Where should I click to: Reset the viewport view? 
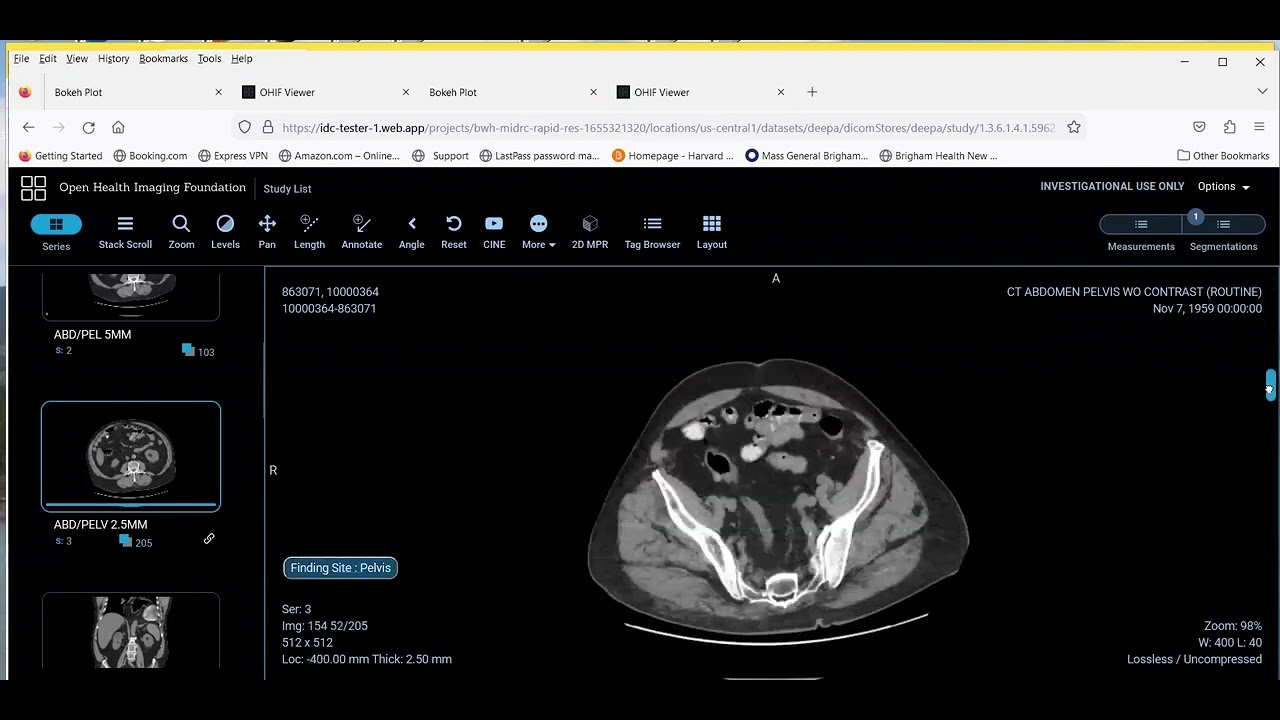tap(454, 232)
